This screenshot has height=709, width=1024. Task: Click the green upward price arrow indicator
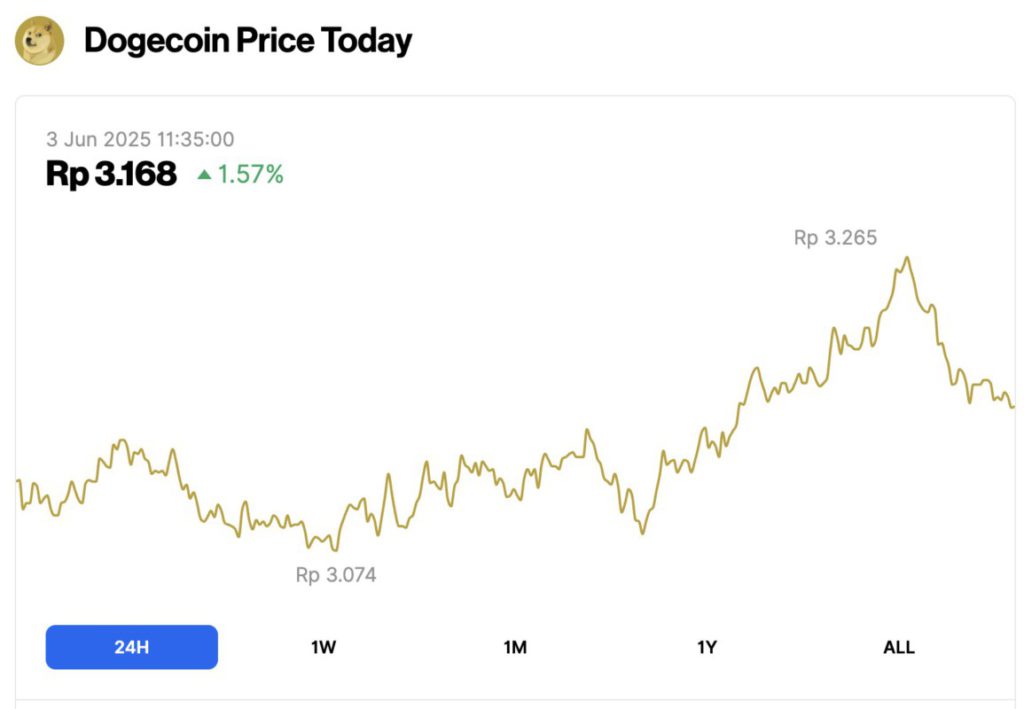(205, 174)
